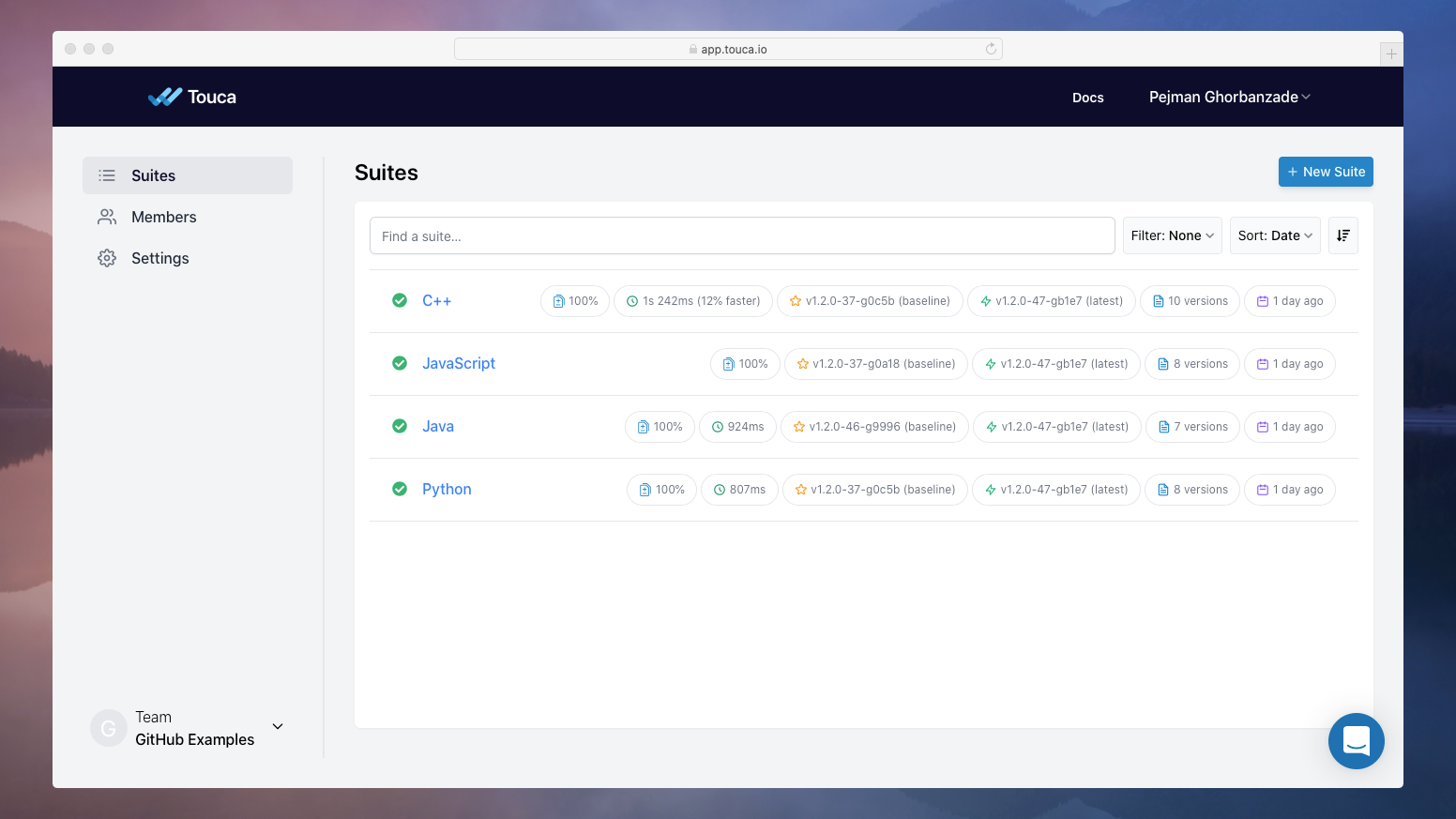Image resolution: width=1456 pixels, height=819 pixels.
Task: Select Settings in the sidebar
Action: (188, 258)
